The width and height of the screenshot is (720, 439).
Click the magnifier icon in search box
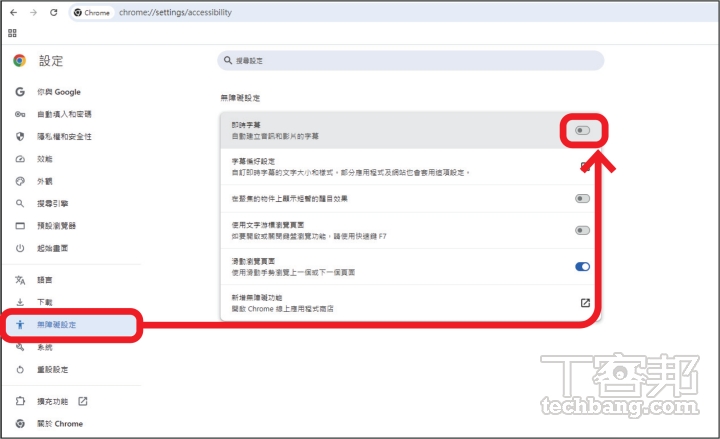[227, 60]
